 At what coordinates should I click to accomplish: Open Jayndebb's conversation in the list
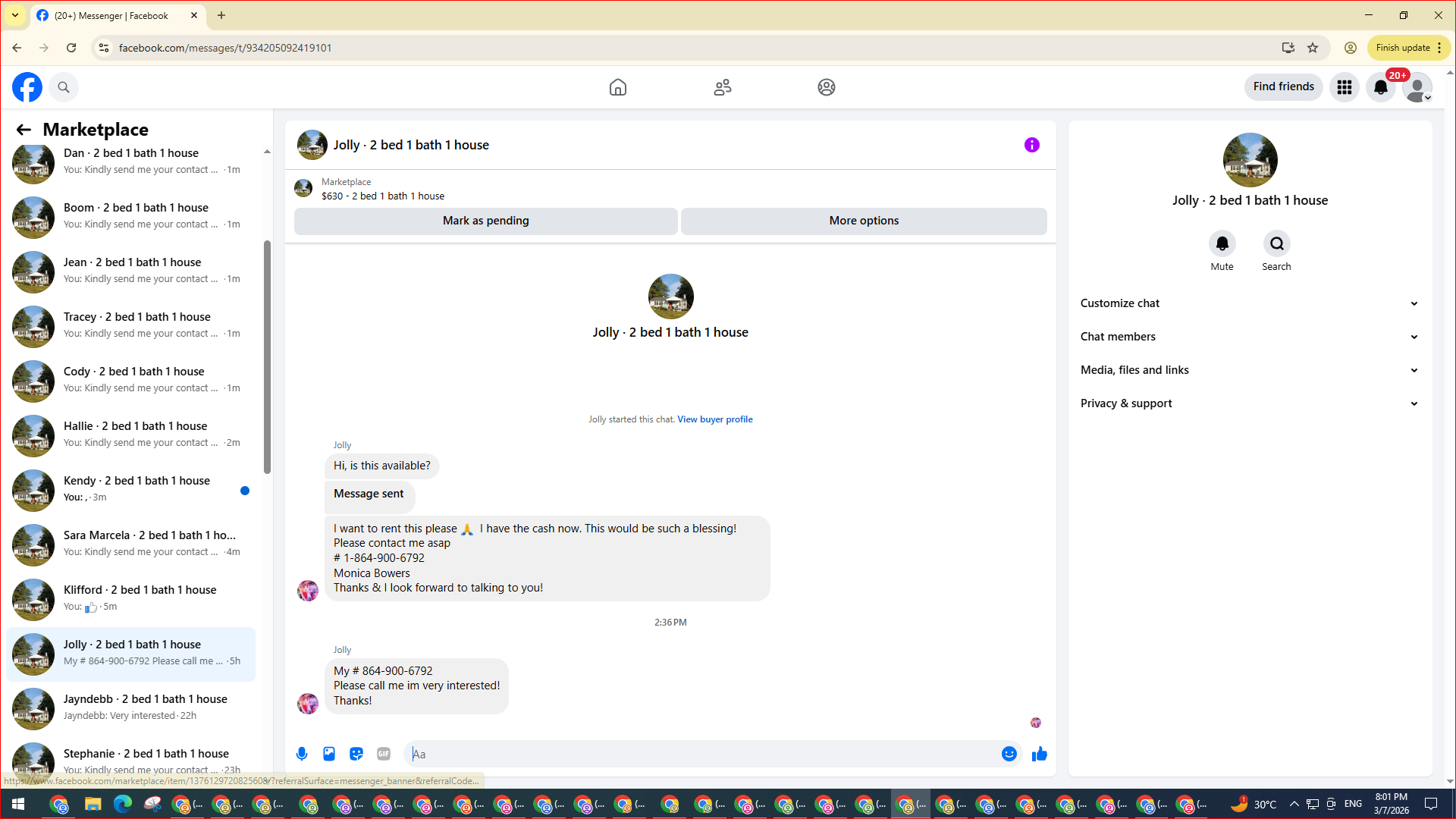pyautogui.click(x=130, y=708)
